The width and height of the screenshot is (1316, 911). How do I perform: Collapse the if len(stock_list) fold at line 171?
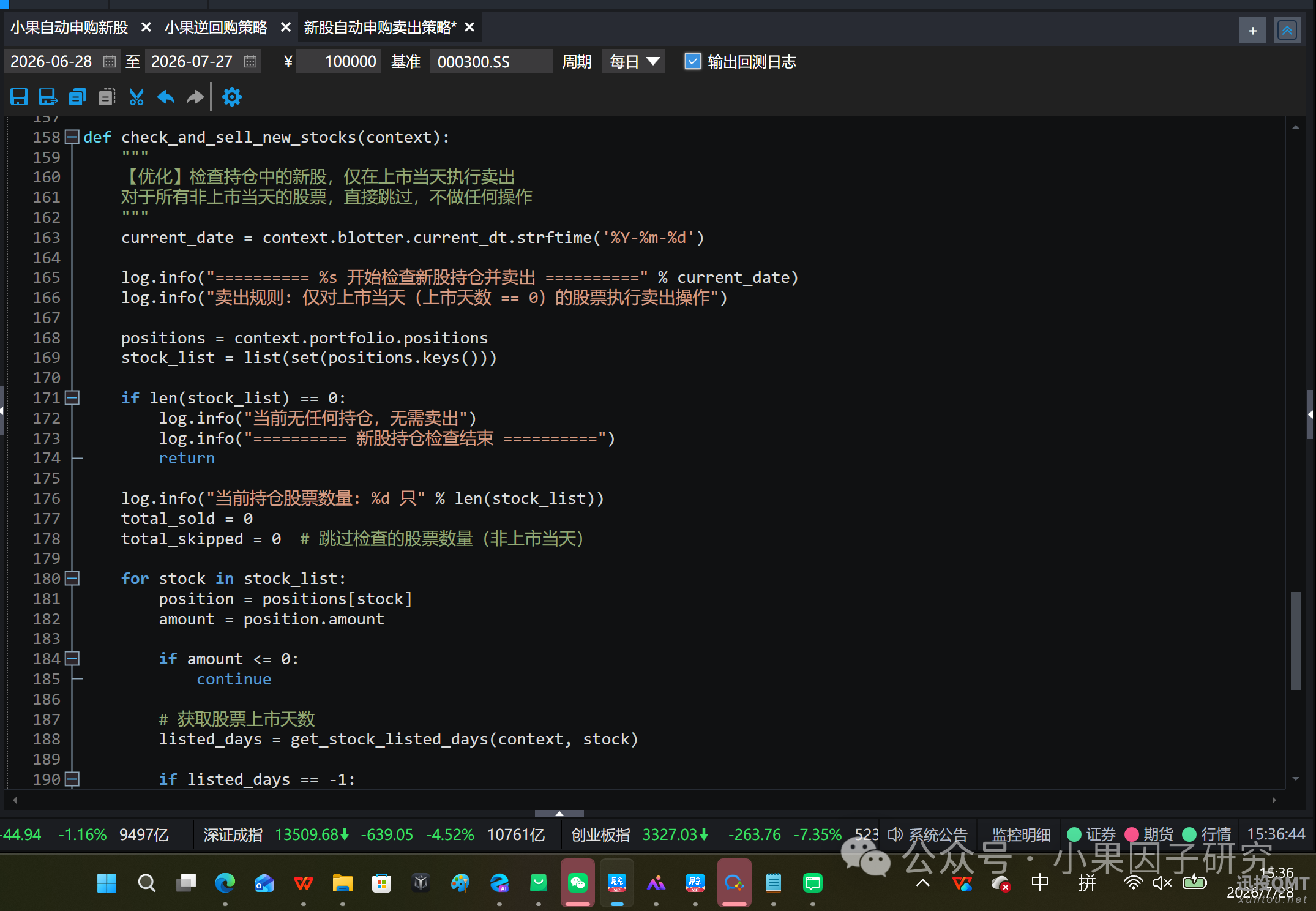[x=72, y=398]
